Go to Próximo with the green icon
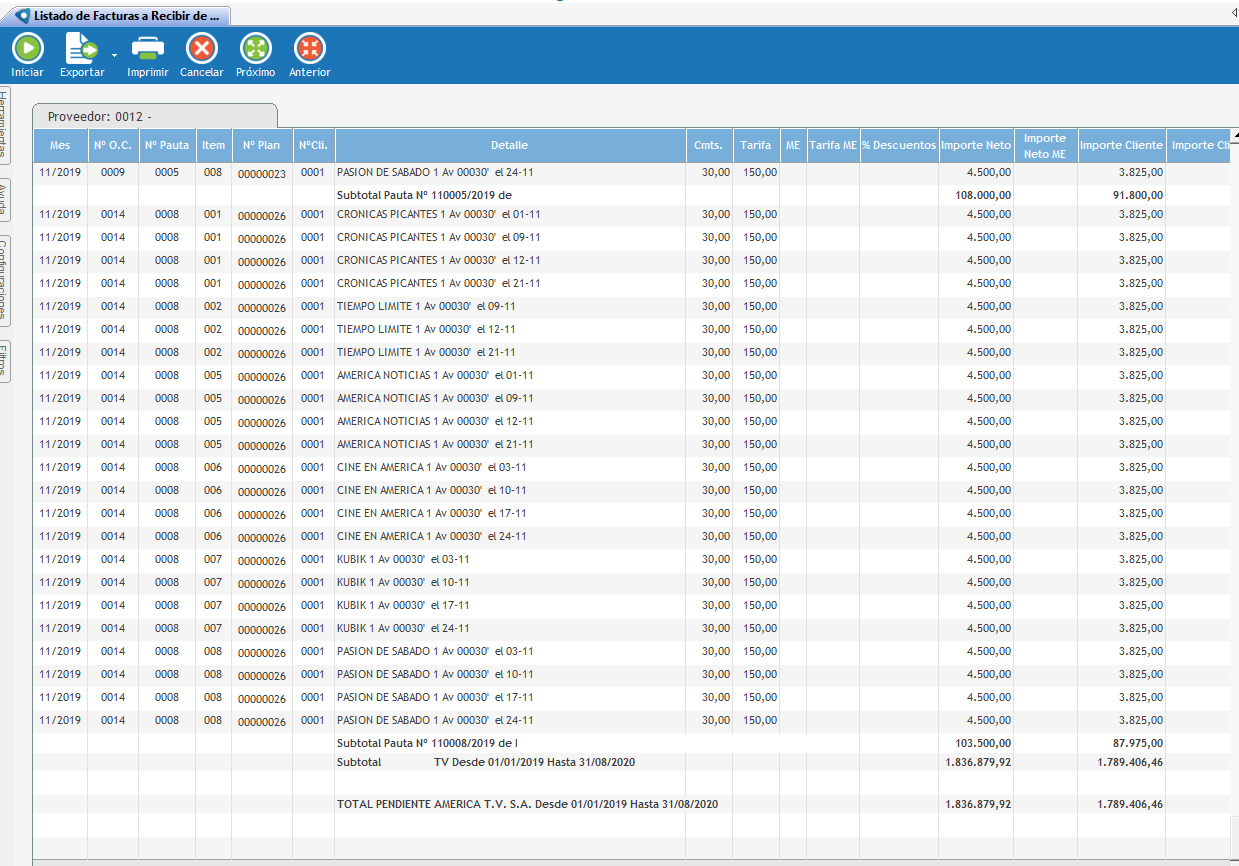 point(255,48)
